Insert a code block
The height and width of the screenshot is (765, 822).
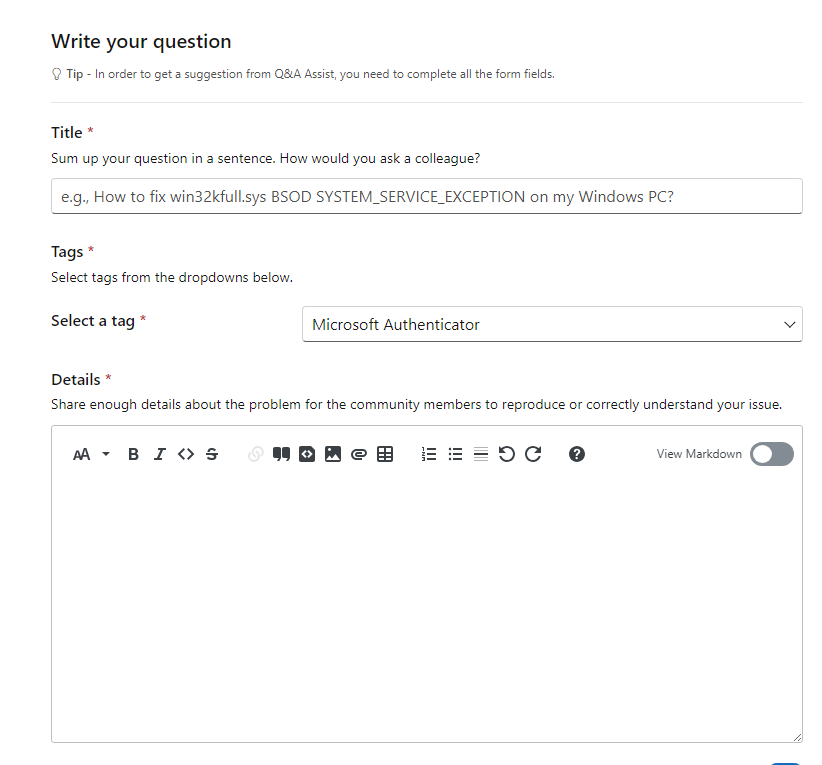[x=307, y=454]
